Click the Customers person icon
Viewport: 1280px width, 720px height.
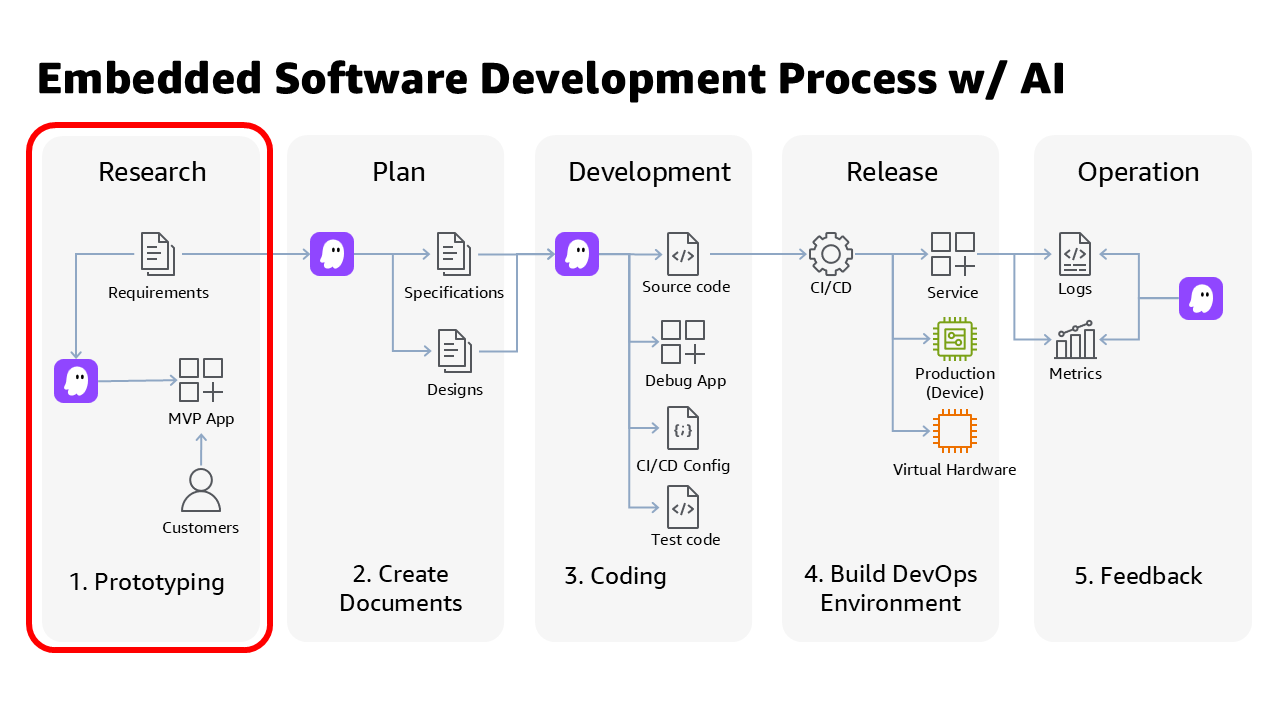point(201,490)
